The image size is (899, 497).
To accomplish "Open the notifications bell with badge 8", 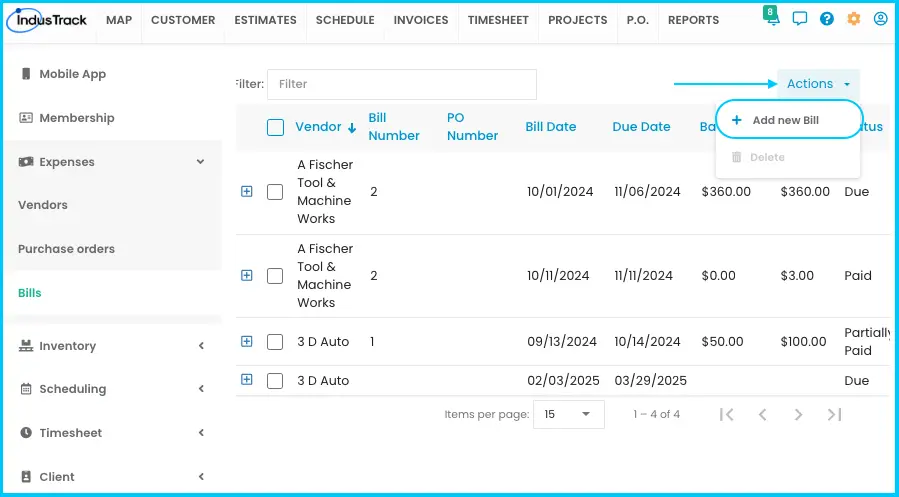I will pyautogui.click(x=772, y=17).
